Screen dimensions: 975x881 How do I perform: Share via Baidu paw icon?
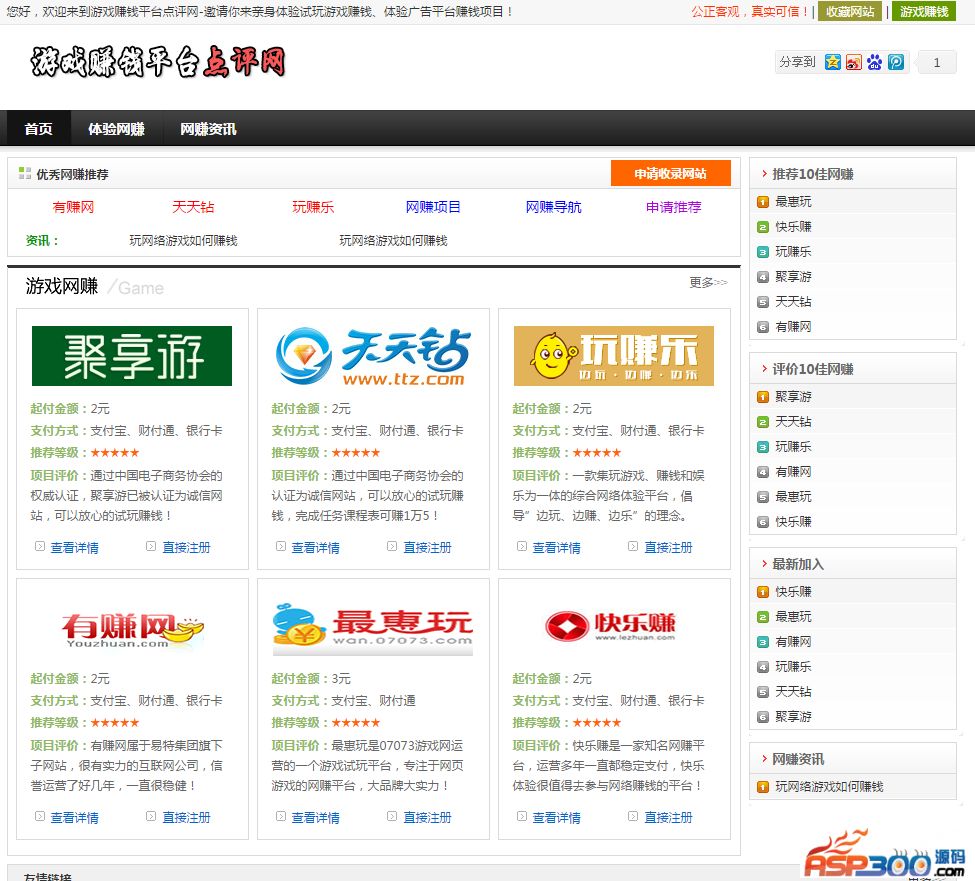coord(875,62)
